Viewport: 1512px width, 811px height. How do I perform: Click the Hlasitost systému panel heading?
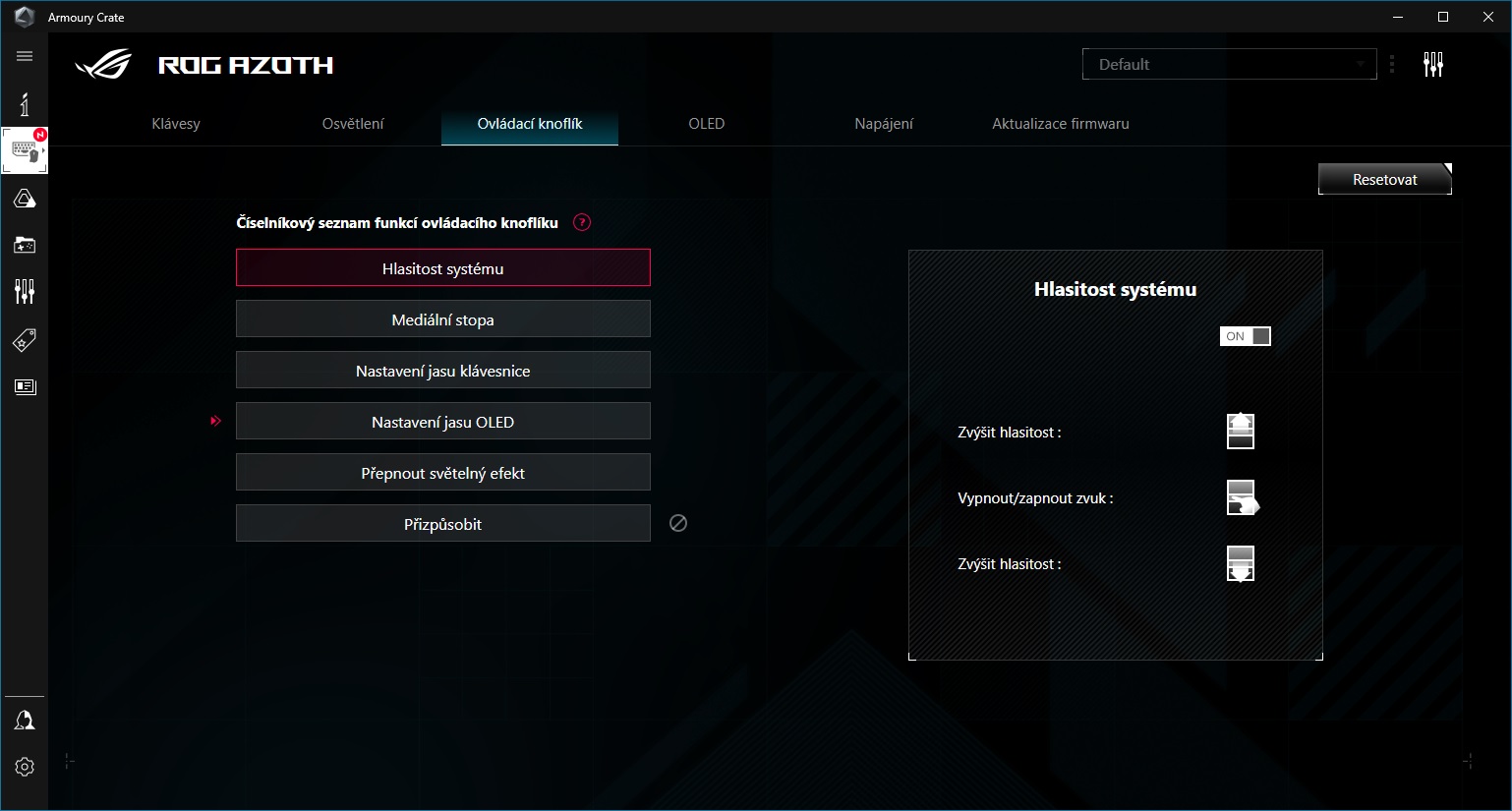[x=1115, y=289]
